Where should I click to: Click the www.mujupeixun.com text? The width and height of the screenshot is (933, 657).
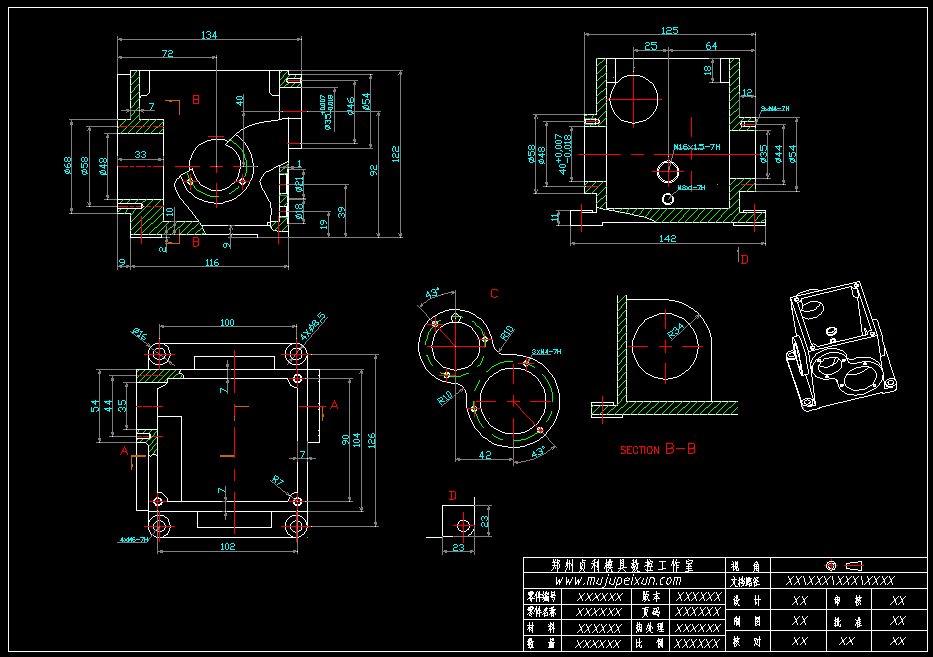[x=618, y=580]
